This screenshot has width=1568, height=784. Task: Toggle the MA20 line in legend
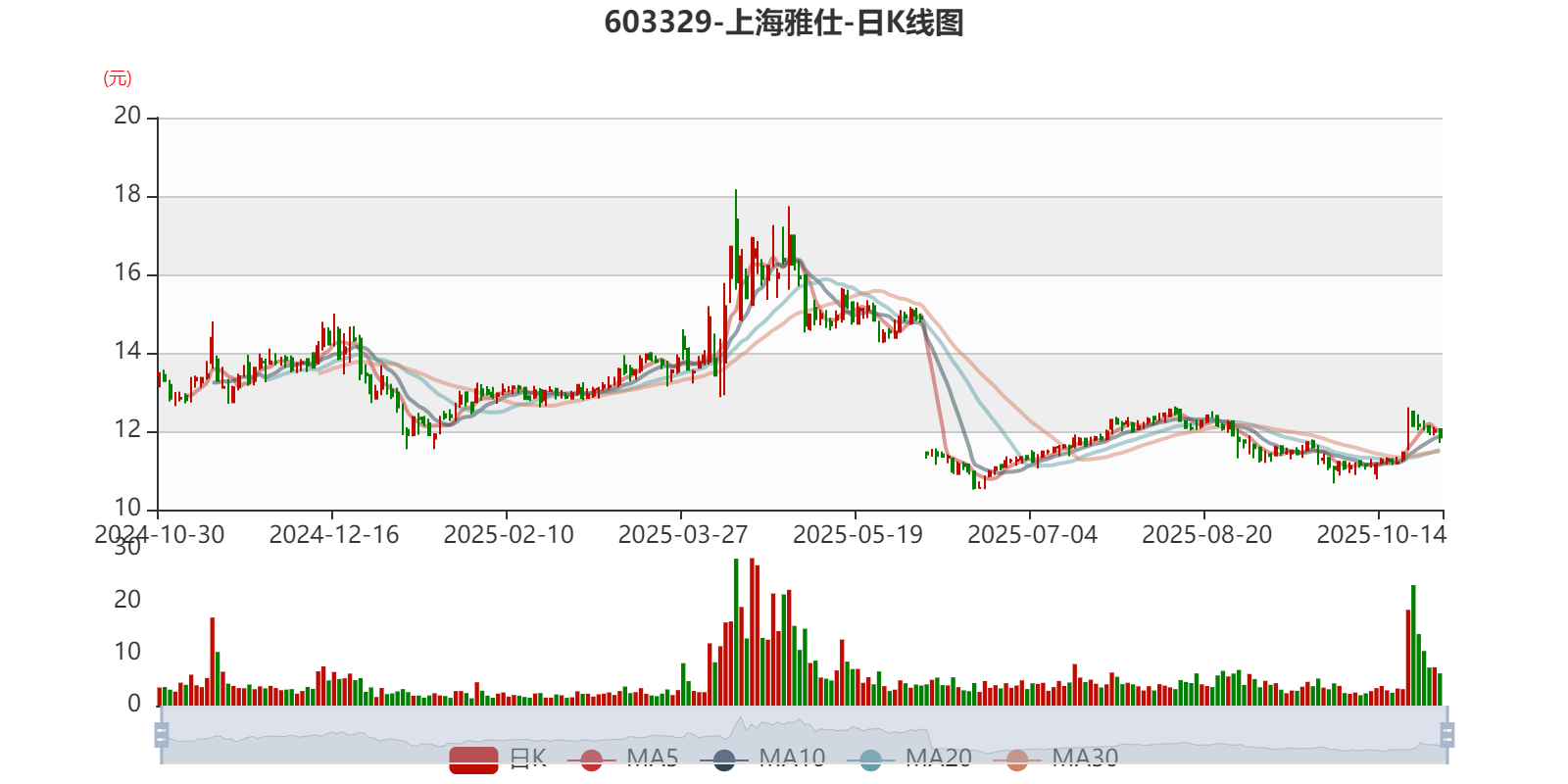pyautogui.click(x=908, y=759)
